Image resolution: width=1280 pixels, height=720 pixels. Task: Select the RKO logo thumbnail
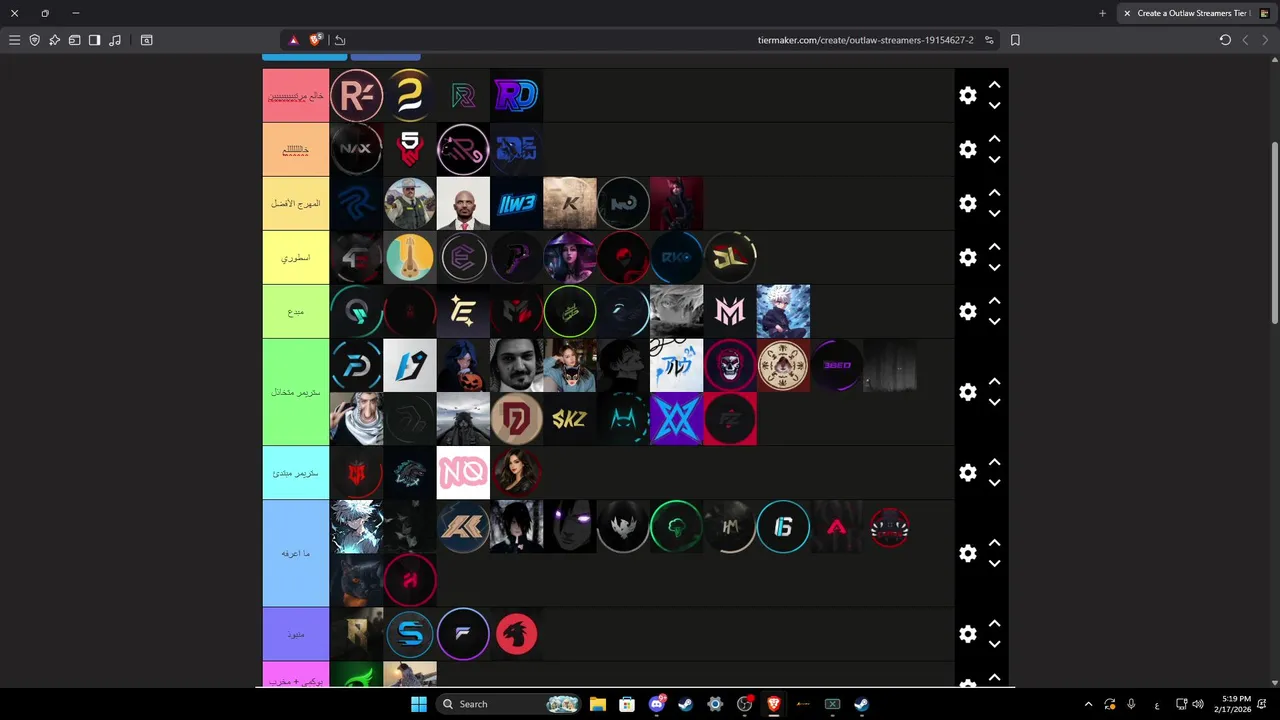tap(677, 257)
